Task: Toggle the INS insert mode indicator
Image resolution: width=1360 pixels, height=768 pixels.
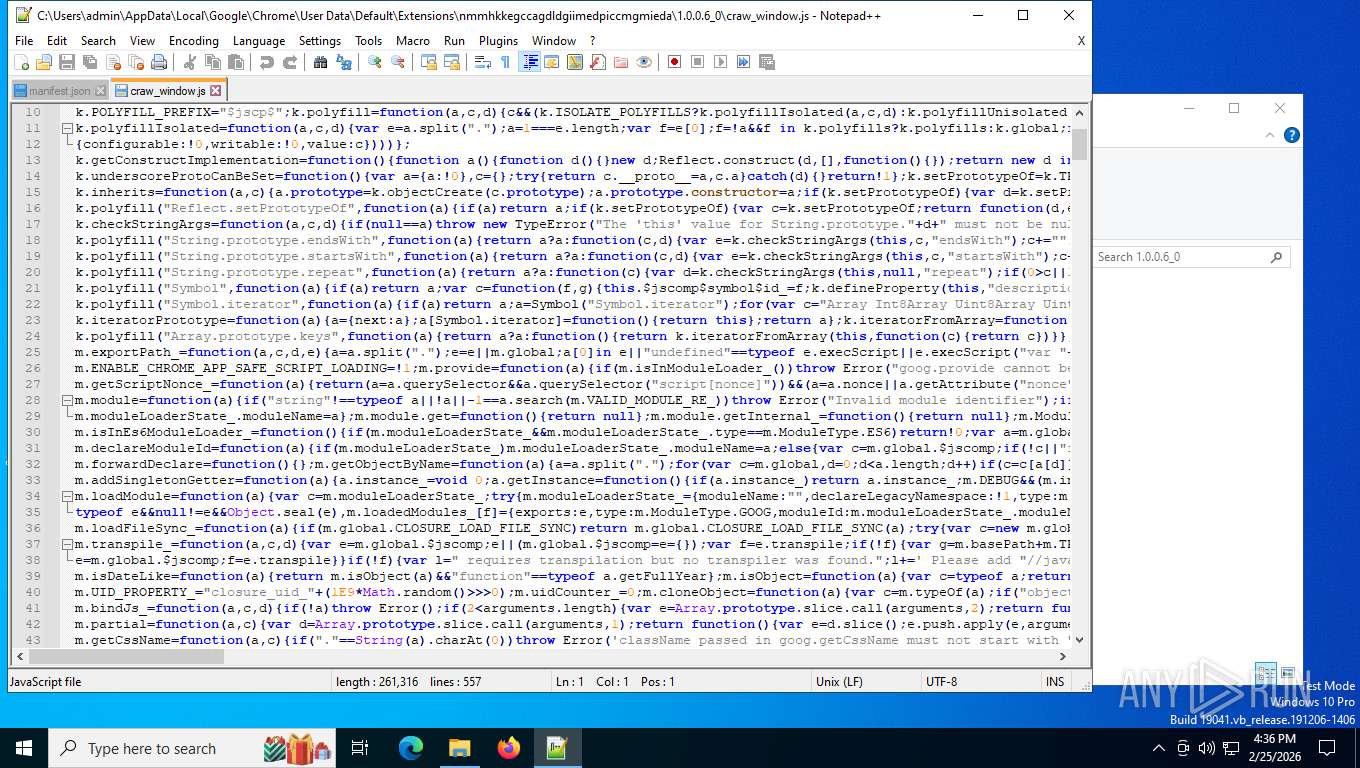Action: [1055, 681]
